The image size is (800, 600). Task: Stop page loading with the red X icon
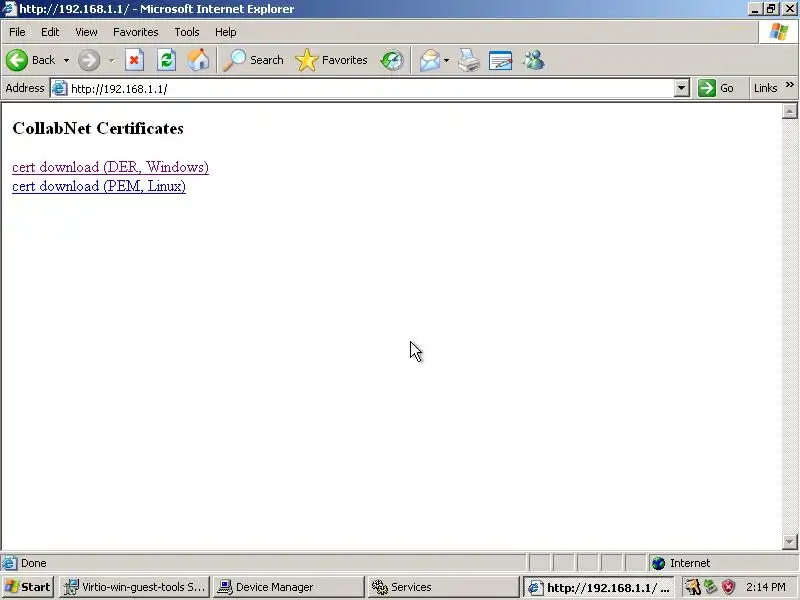pos(134,60)
